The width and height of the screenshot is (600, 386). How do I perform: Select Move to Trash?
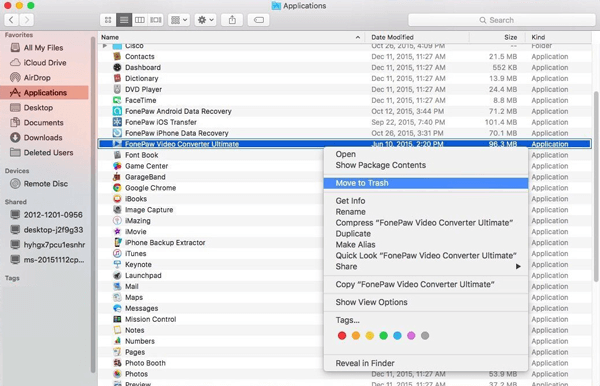(426, 183)
